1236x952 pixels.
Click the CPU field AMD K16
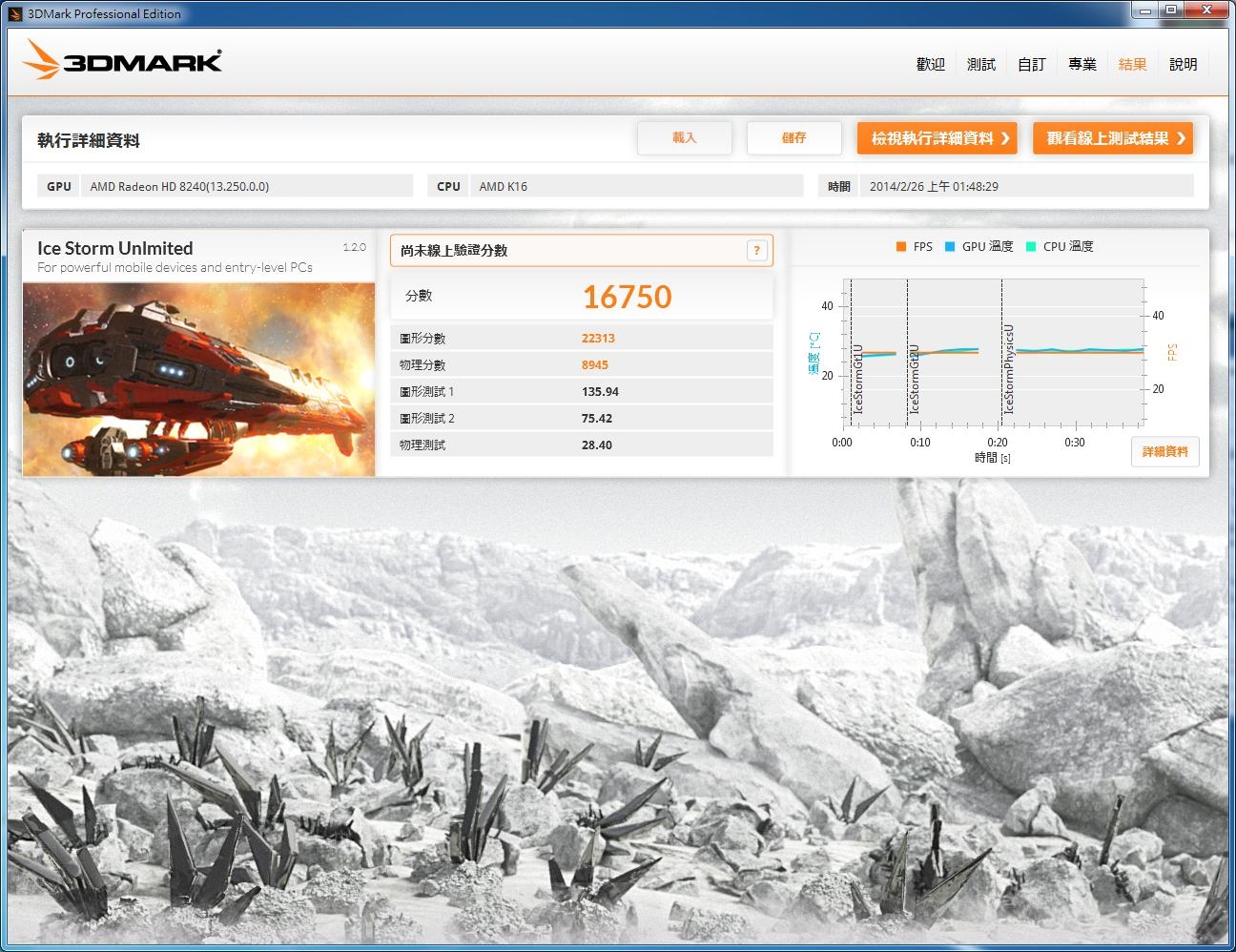(x=636, y=186)
